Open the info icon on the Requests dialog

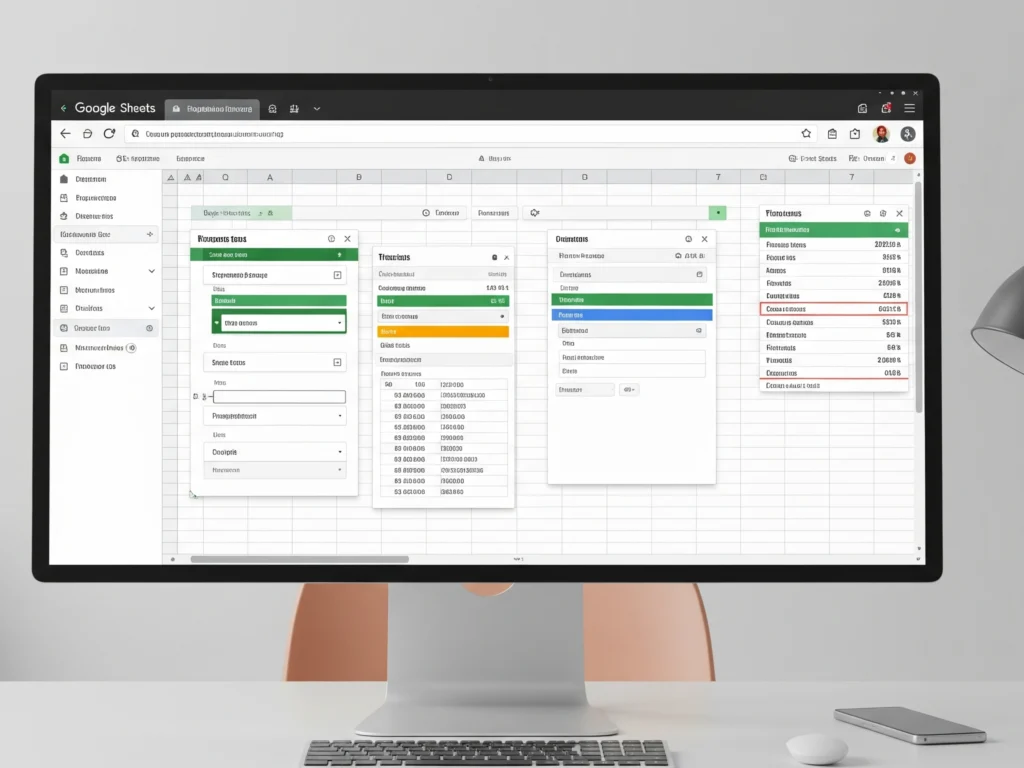332,238
